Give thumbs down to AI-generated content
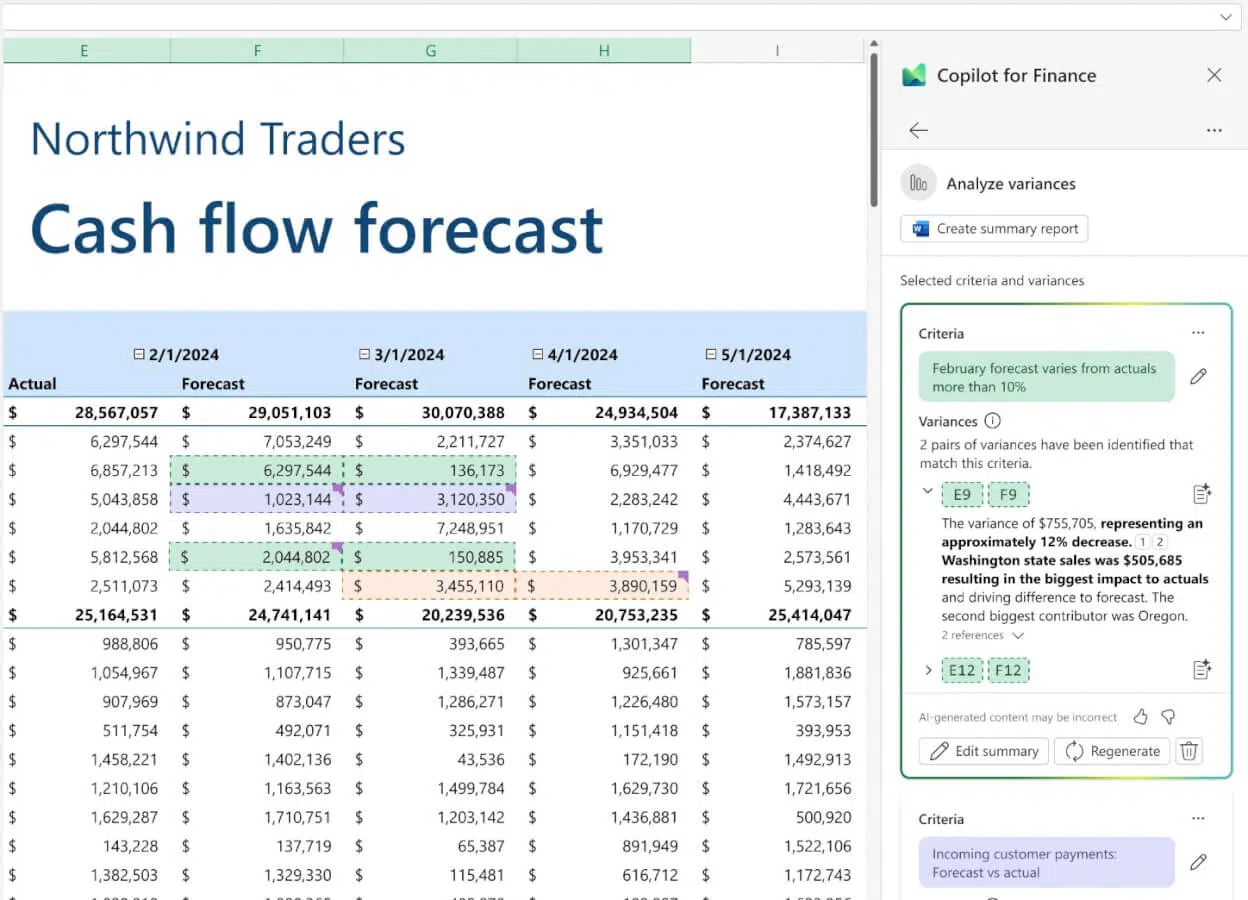This screenshot has height=900, width=1248. tap(1168, 717)
